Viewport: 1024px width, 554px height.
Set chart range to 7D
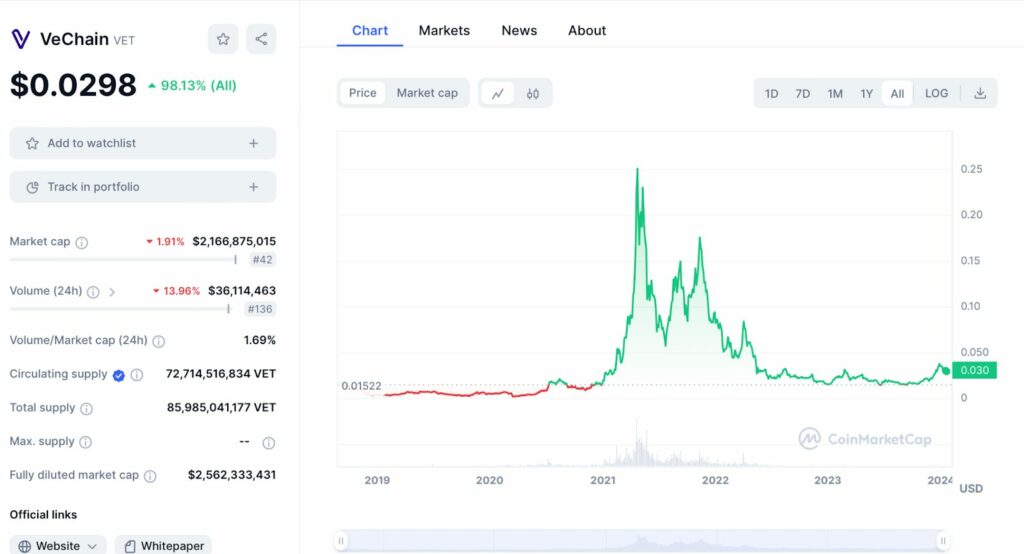803,93
